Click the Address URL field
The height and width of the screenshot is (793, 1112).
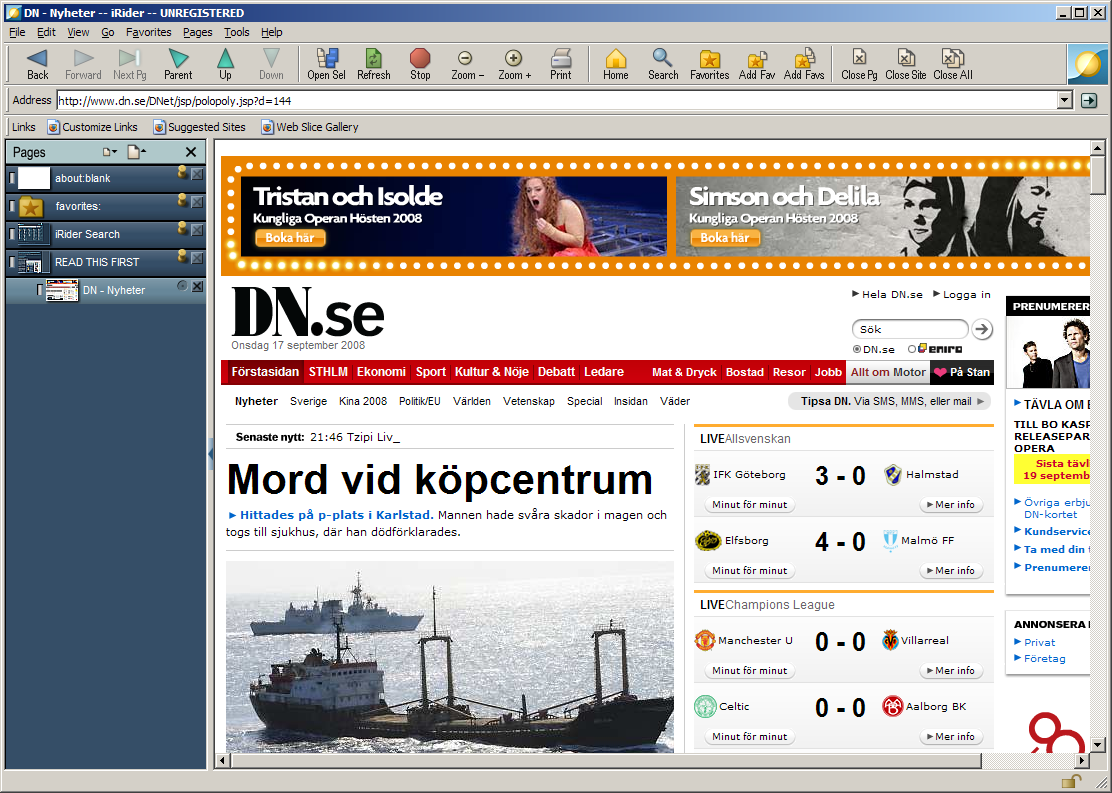pos(556,101)
